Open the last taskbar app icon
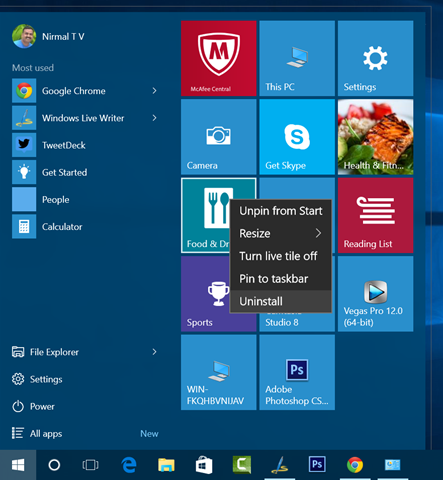The width and height of the screenshot is (443, 480). pos(392,465)
